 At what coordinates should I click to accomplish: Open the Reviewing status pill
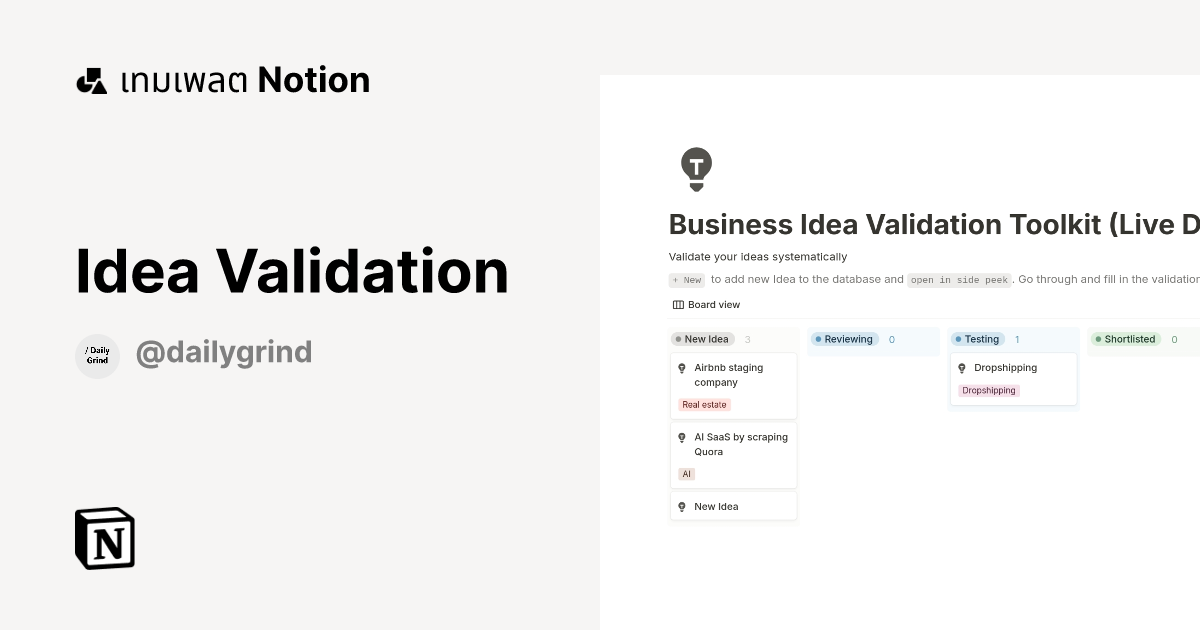pyautogui.click(x=844, y=339)
